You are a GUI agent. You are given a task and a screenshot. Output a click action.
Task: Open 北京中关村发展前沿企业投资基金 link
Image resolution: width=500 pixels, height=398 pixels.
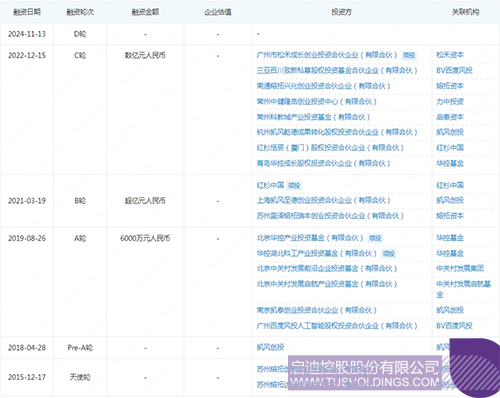[x=327, y=269]
